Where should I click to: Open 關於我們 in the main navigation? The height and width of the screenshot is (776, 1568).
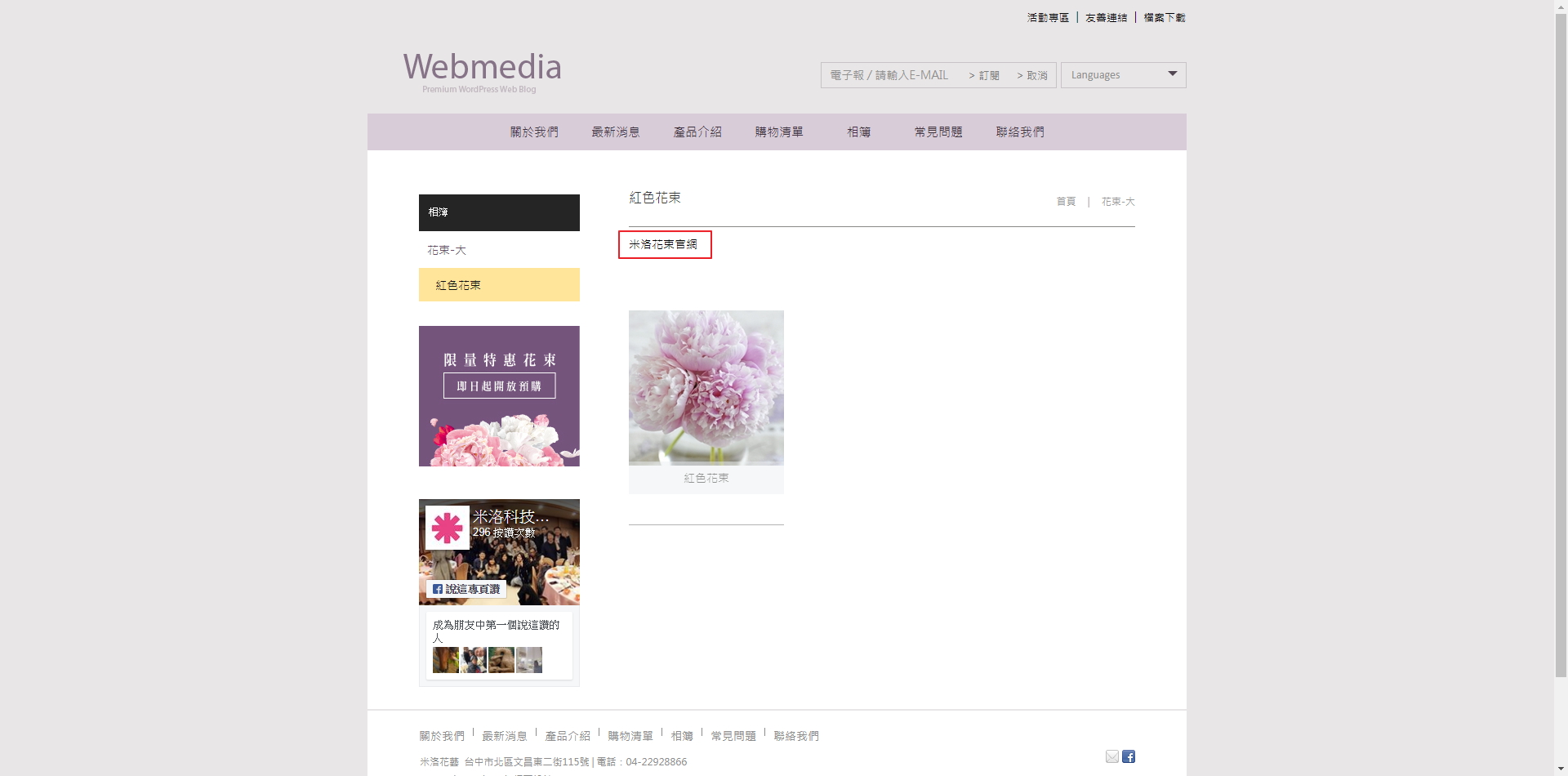[534, 132]
